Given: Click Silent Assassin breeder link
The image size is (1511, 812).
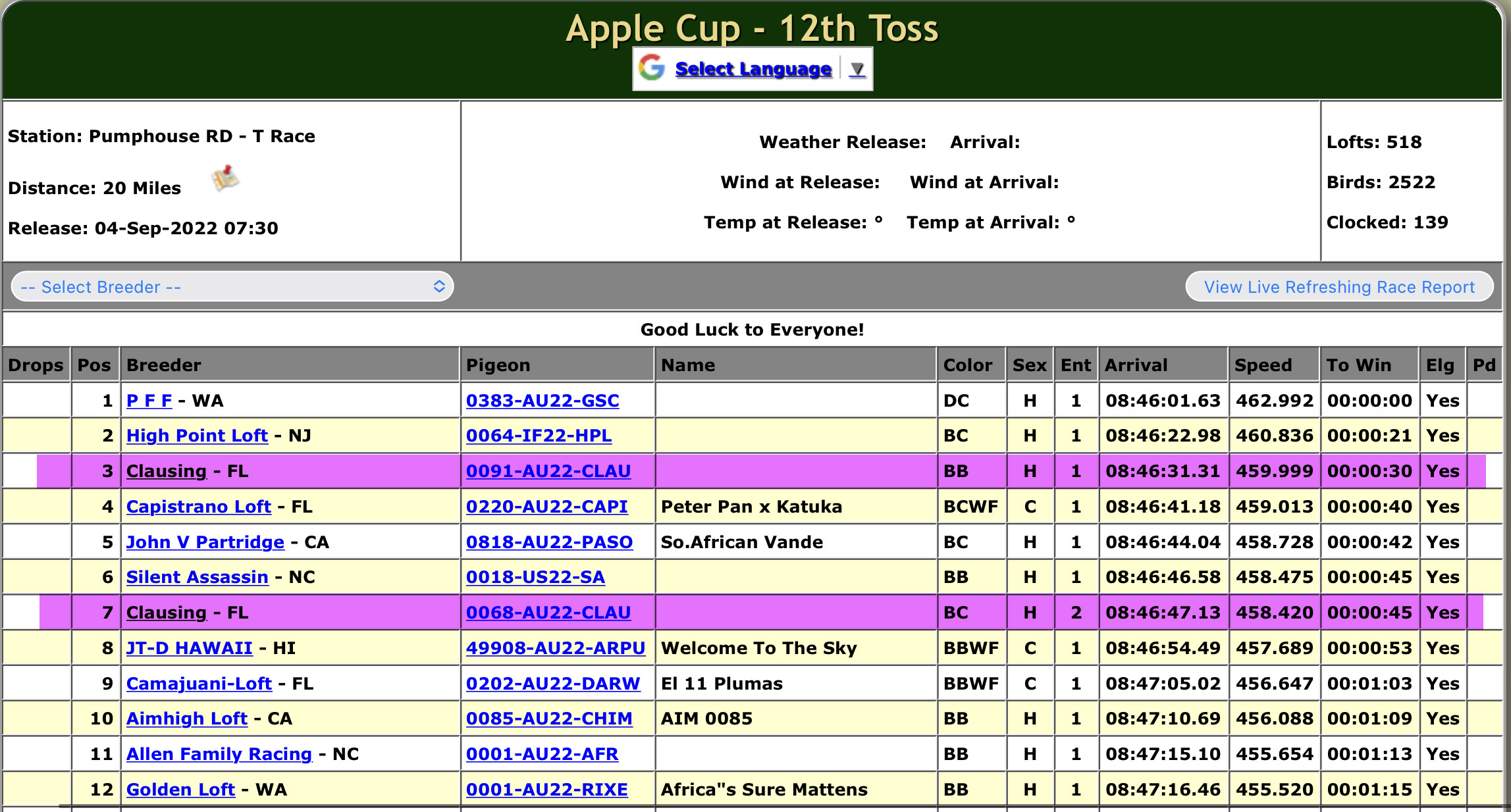Looking at the screenshot, I should (197, 577).
